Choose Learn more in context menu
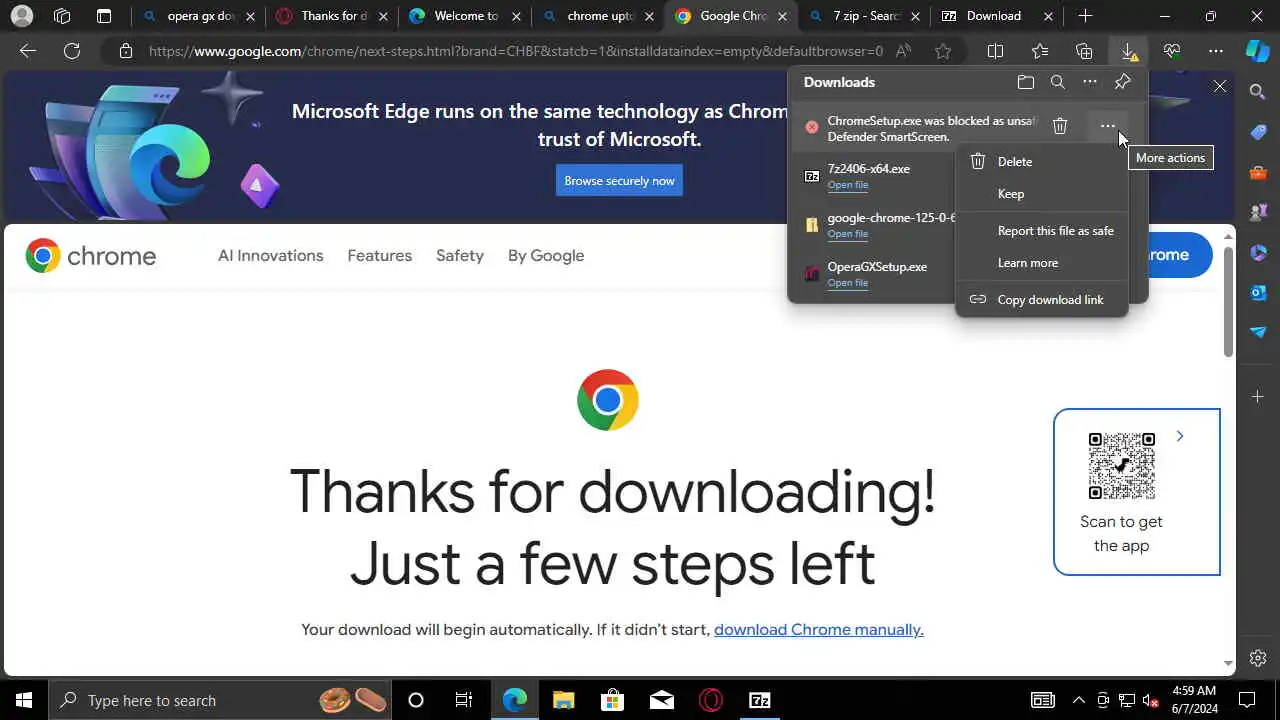This screenshot has width=1280, height=720. [x=1042, y=263]
